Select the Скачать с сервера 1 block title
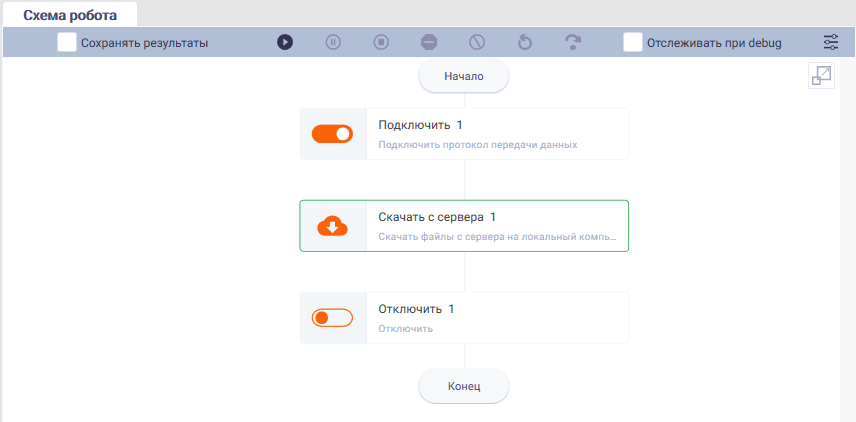The height and width of the screenshot is (422, 856). pyautogui.click(x=437, y=217)
